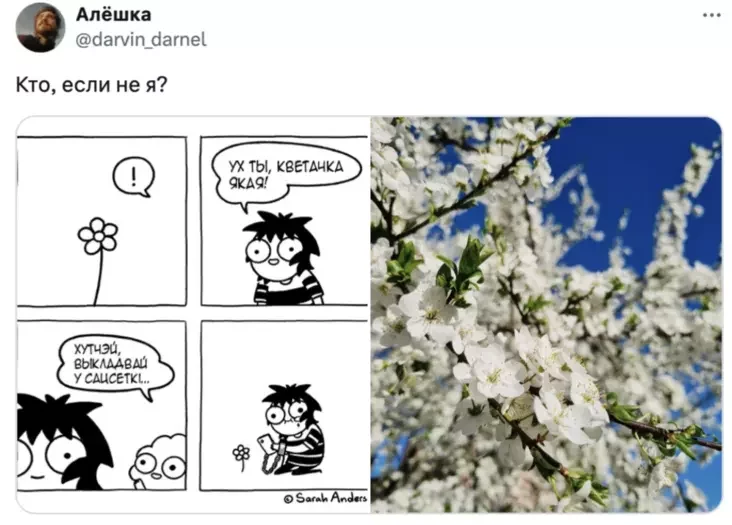Open the white blossom tree photo
This screenshot has width=732, height=525.
[546, 315]
